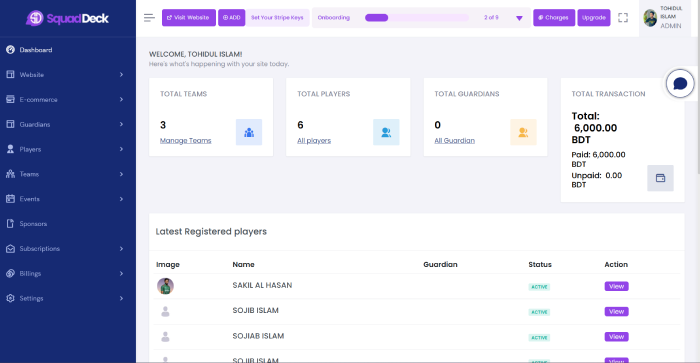Image resolution: width=700 pixels, height=363 pixels.
Task: Expand the Guardians menu chevron
Action: pos(121,124)
